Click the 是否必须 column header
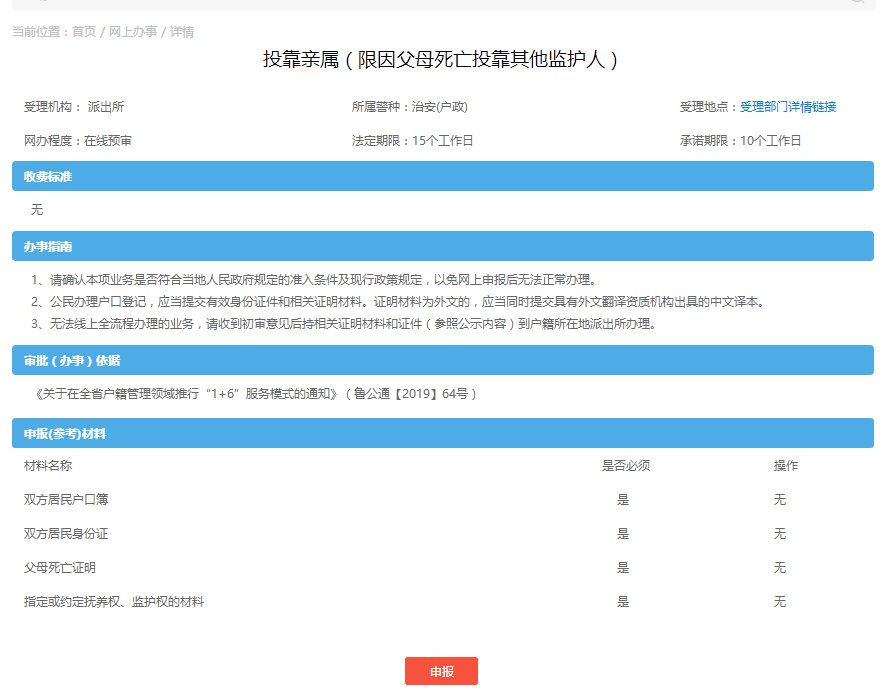The image size is (891, 695). coord(625,466)
